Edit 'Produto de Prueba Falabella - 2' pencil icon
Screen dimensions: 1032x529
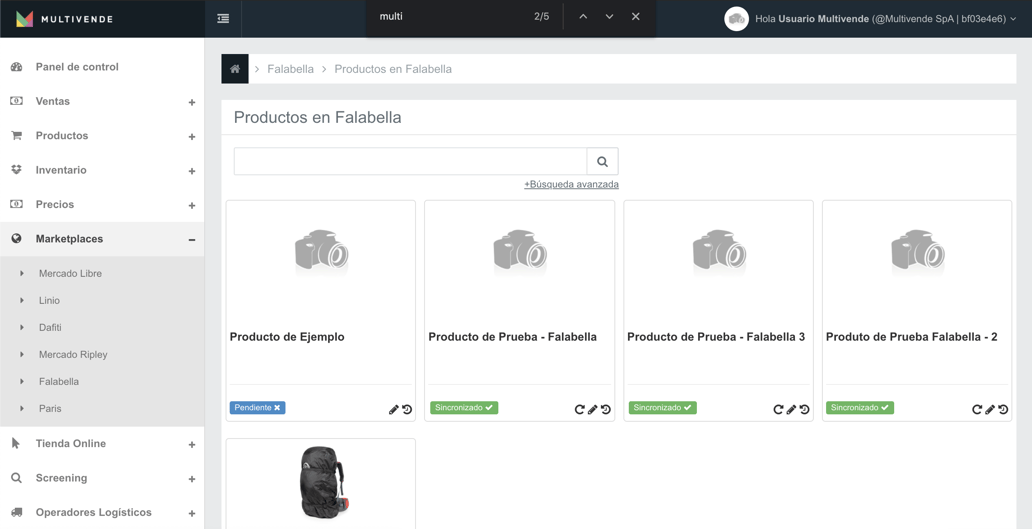(x=990, y=409)
